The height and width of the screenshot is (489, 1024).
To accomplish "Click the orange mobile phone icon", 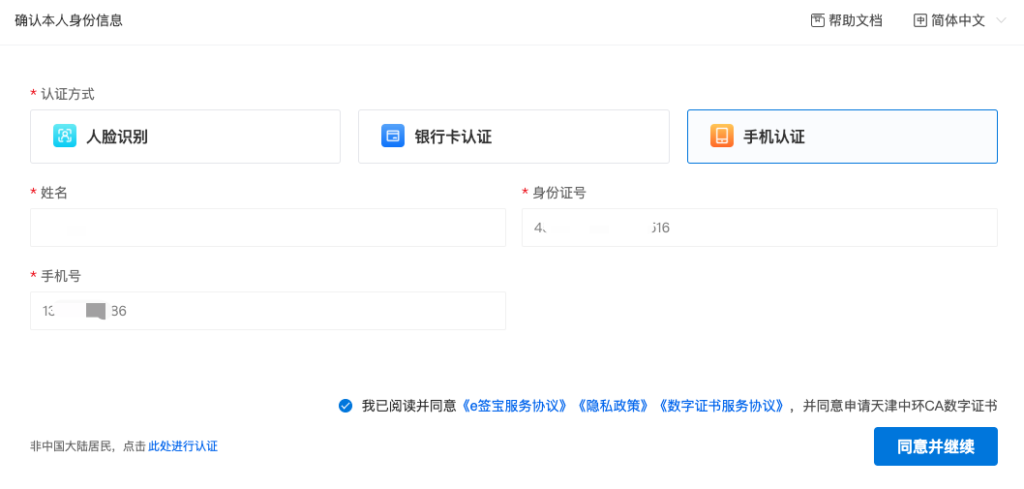I will [722, 137].
